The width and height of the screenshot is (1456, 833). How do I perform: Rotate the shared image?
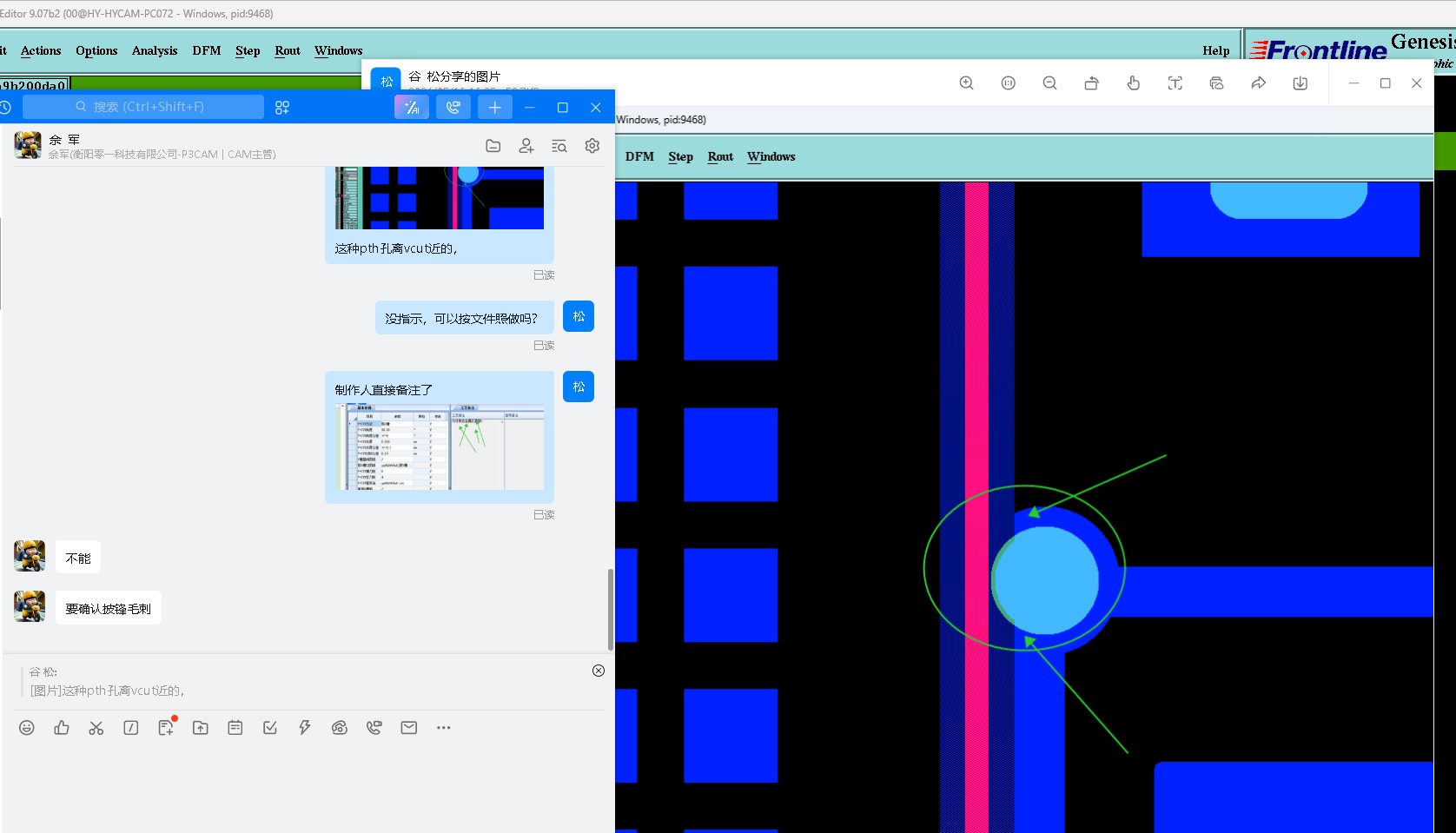click(x=1091, y=83)
